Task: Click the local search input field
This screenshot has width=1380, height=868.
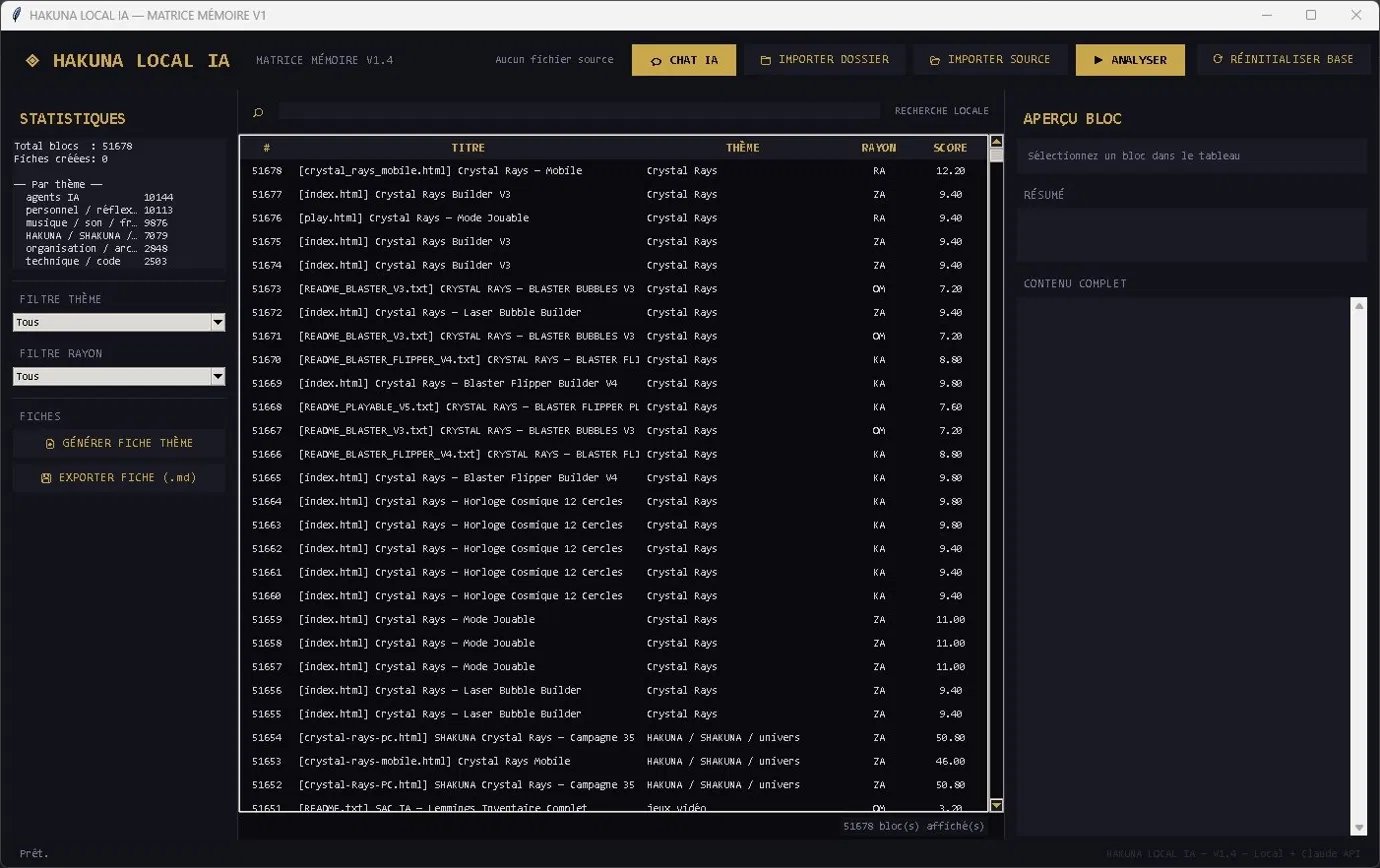Action: tap(580, 111)
